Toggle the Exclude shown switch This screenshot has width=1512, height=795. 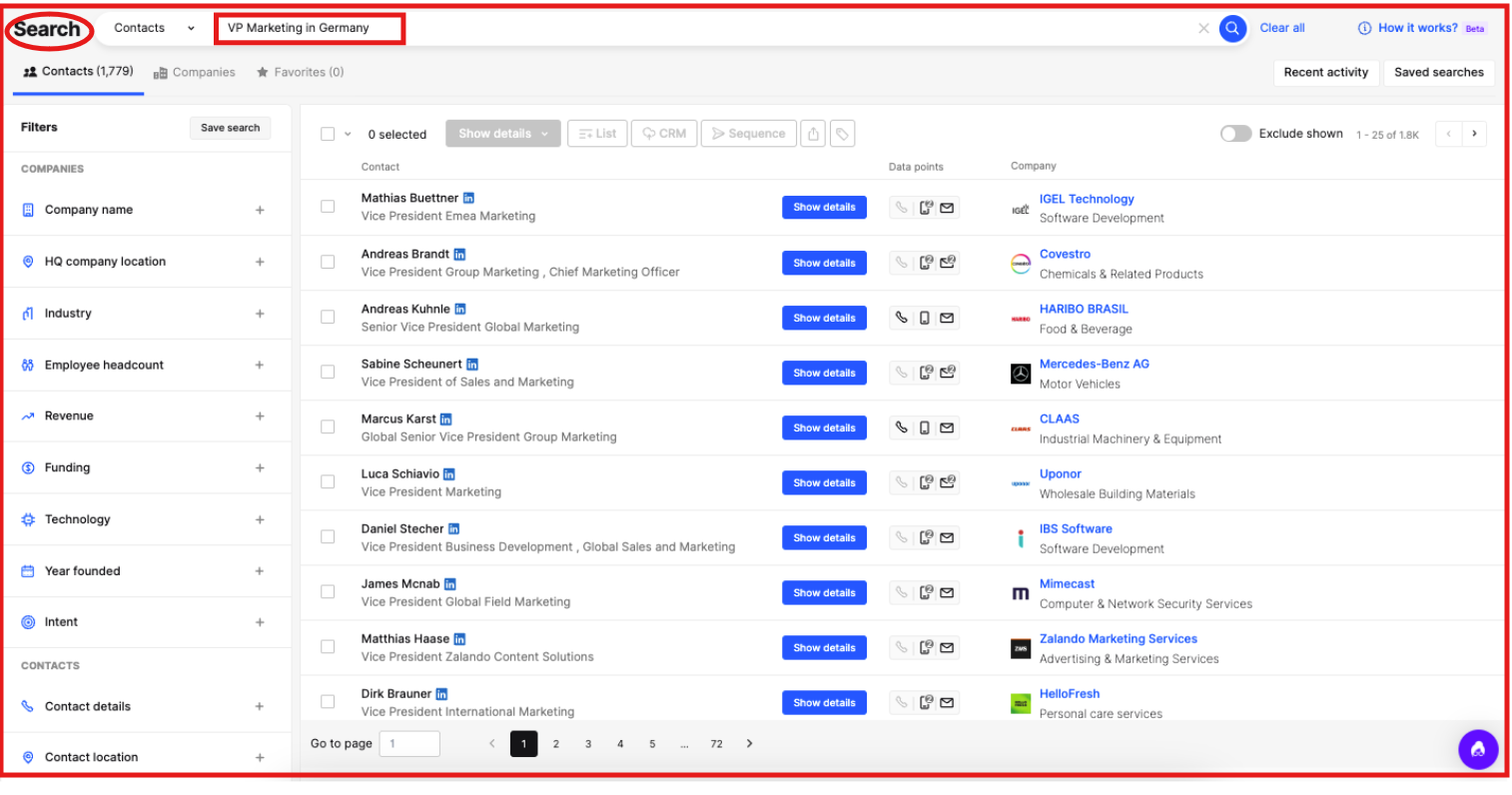[x=1235, y=134]
